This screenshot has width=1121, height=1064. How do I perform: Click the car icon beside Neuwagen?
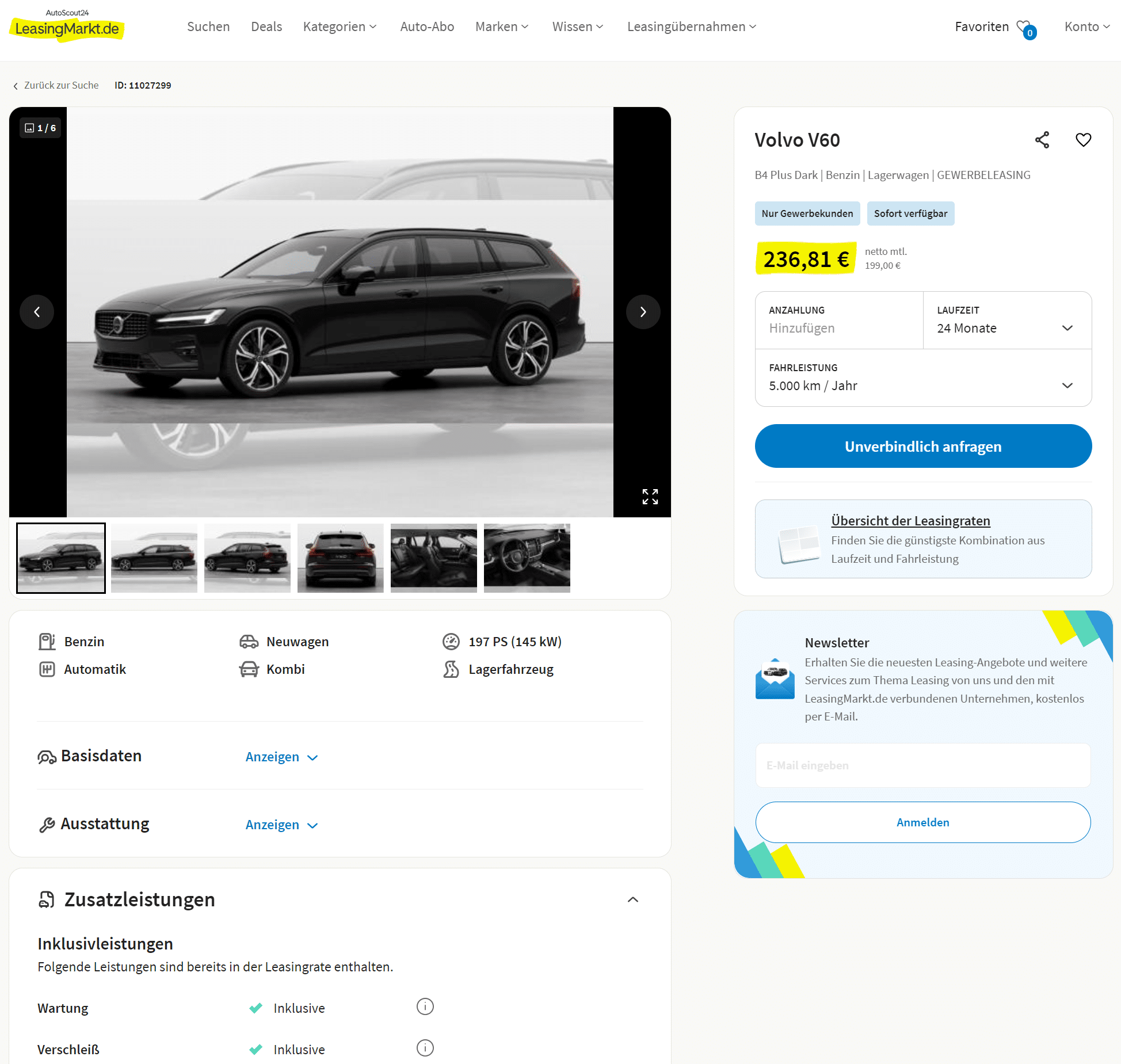(x=249, y=642)
